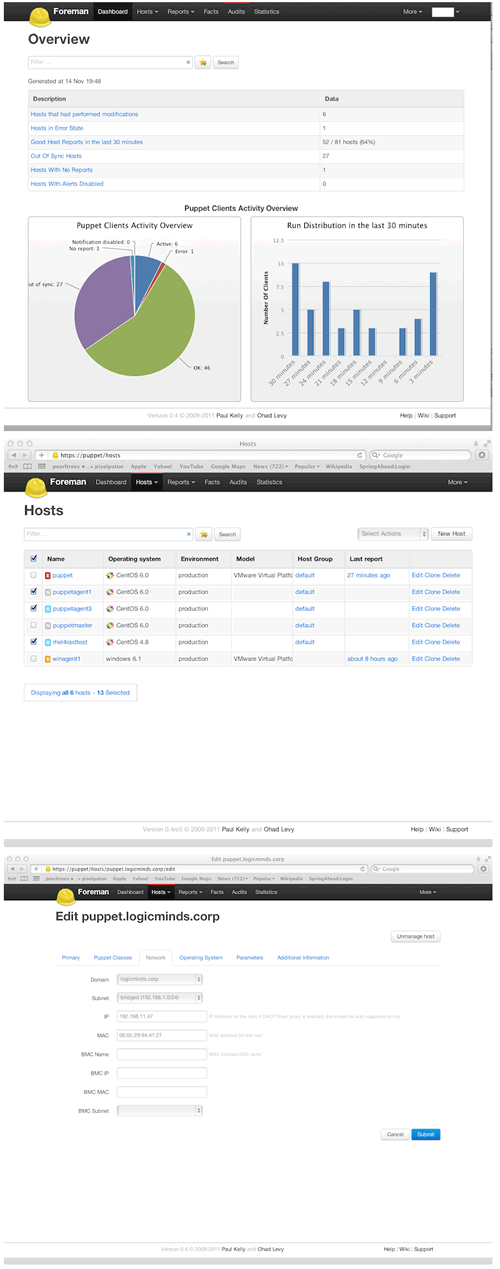500x1269 pixels.
Task: Open the More menu on the Overview page navbar
Action: click(x=413, y=13)
